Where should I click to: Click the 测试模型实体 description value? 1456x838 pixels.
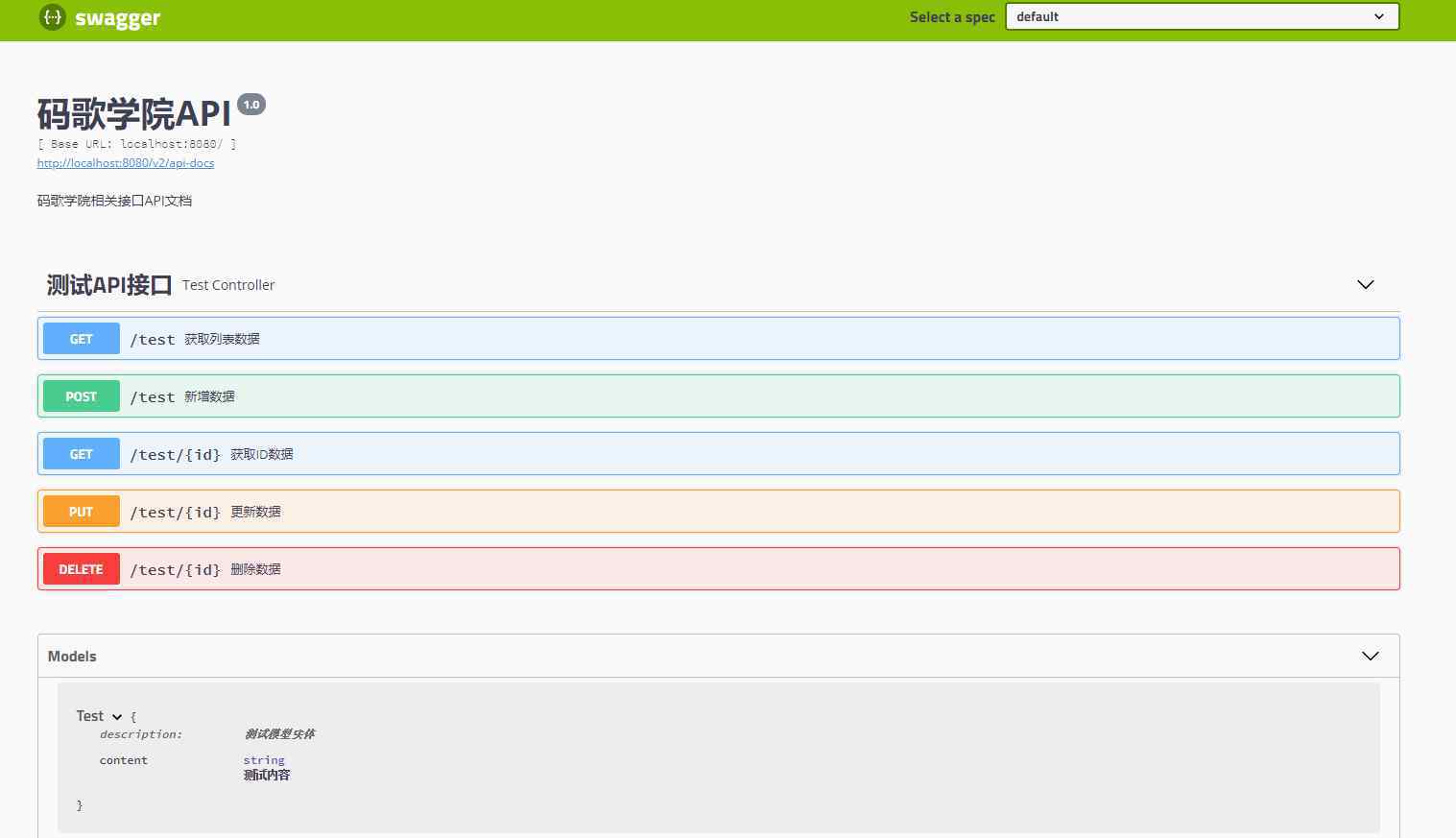[279, 734]
